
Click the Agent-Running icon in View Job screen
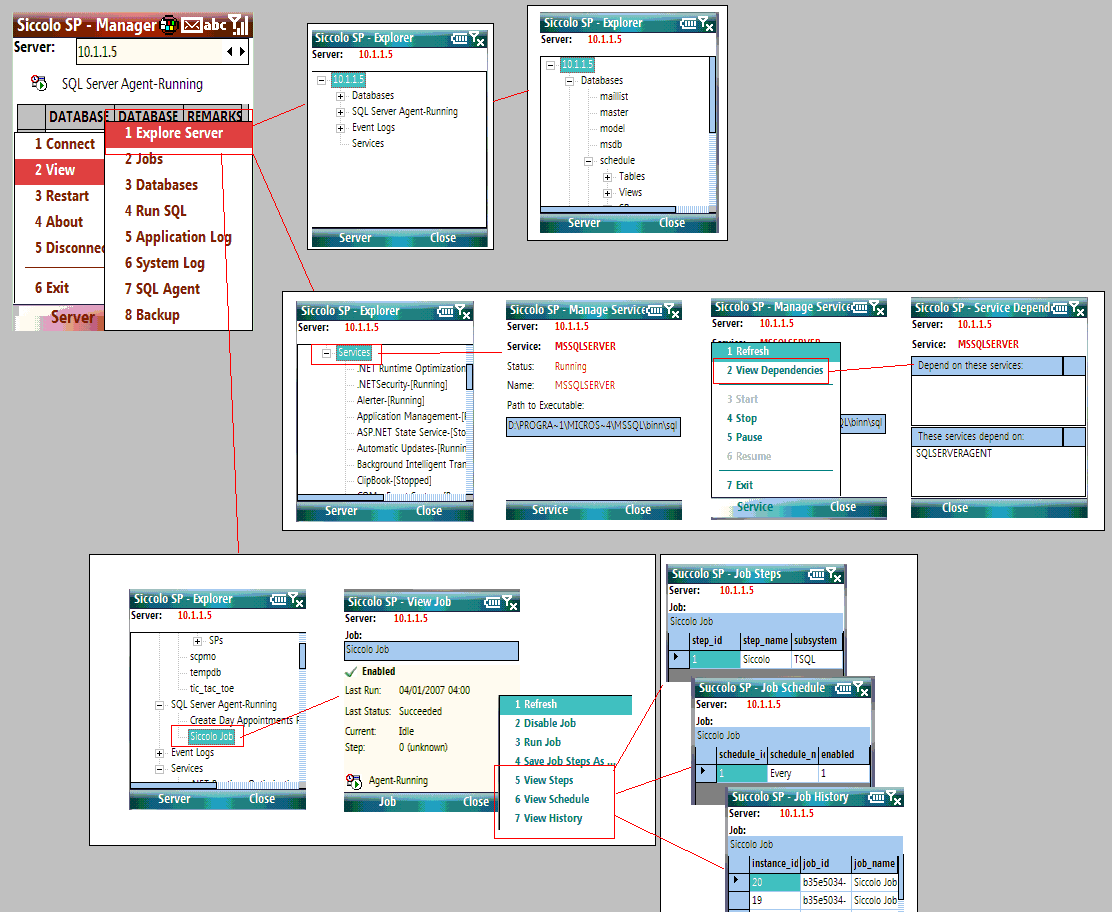pyautogui.click(x=353, y=781)
